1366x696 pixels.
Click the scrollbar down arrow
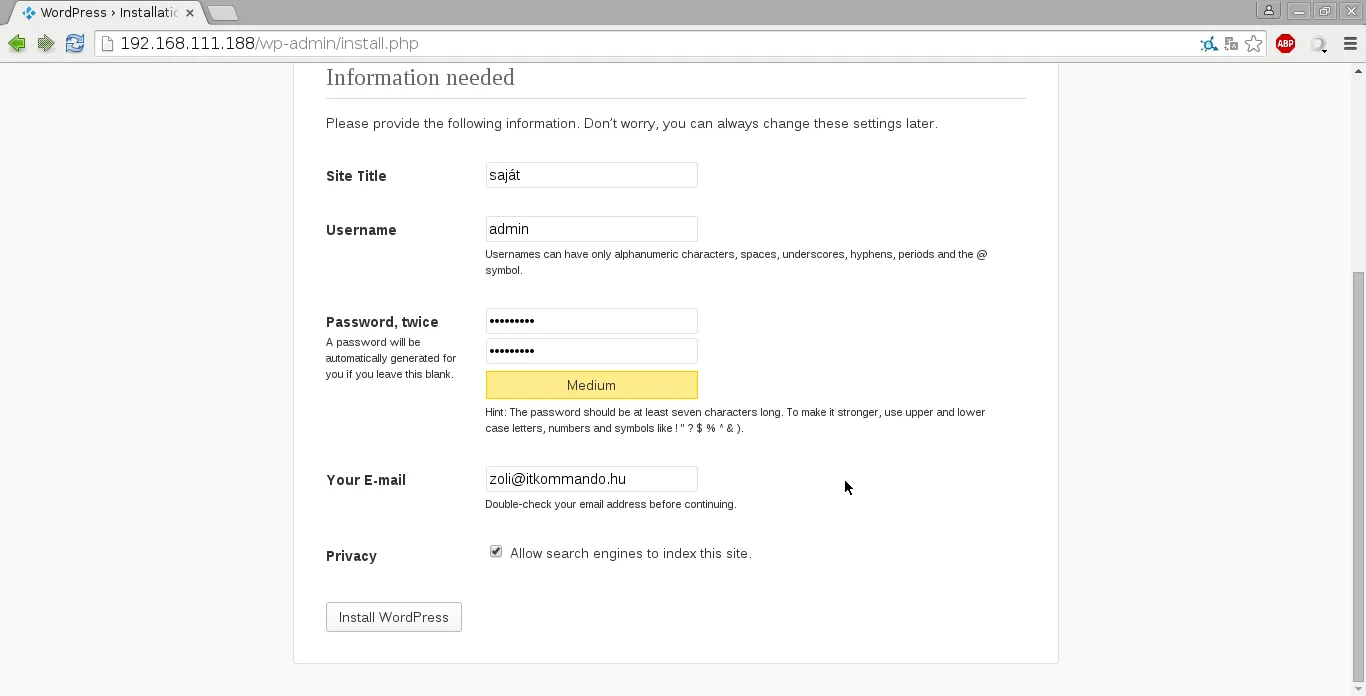(x=1358, y=688)
